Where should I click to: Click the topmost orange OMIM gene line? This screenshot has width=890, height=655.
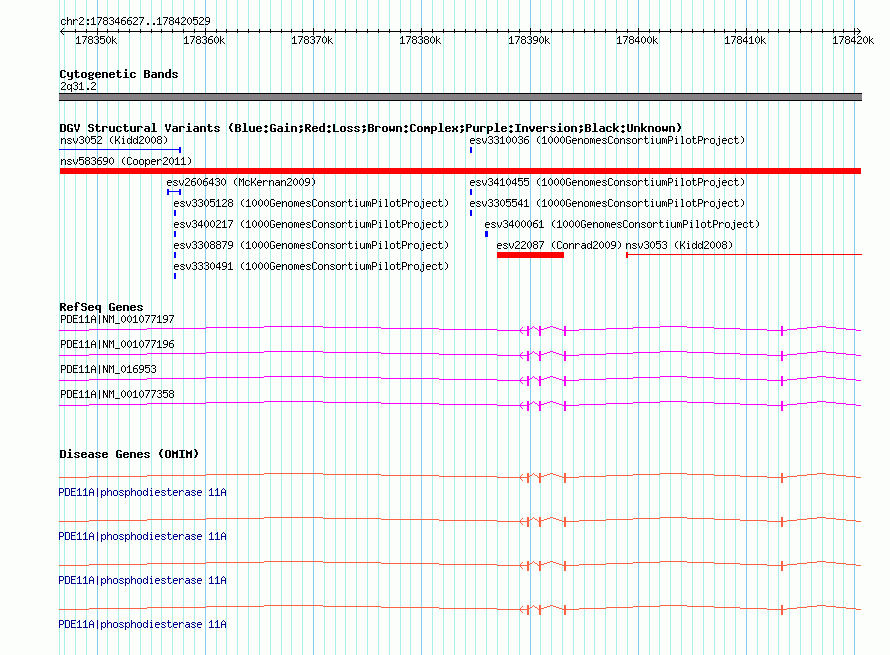(460, 476)
